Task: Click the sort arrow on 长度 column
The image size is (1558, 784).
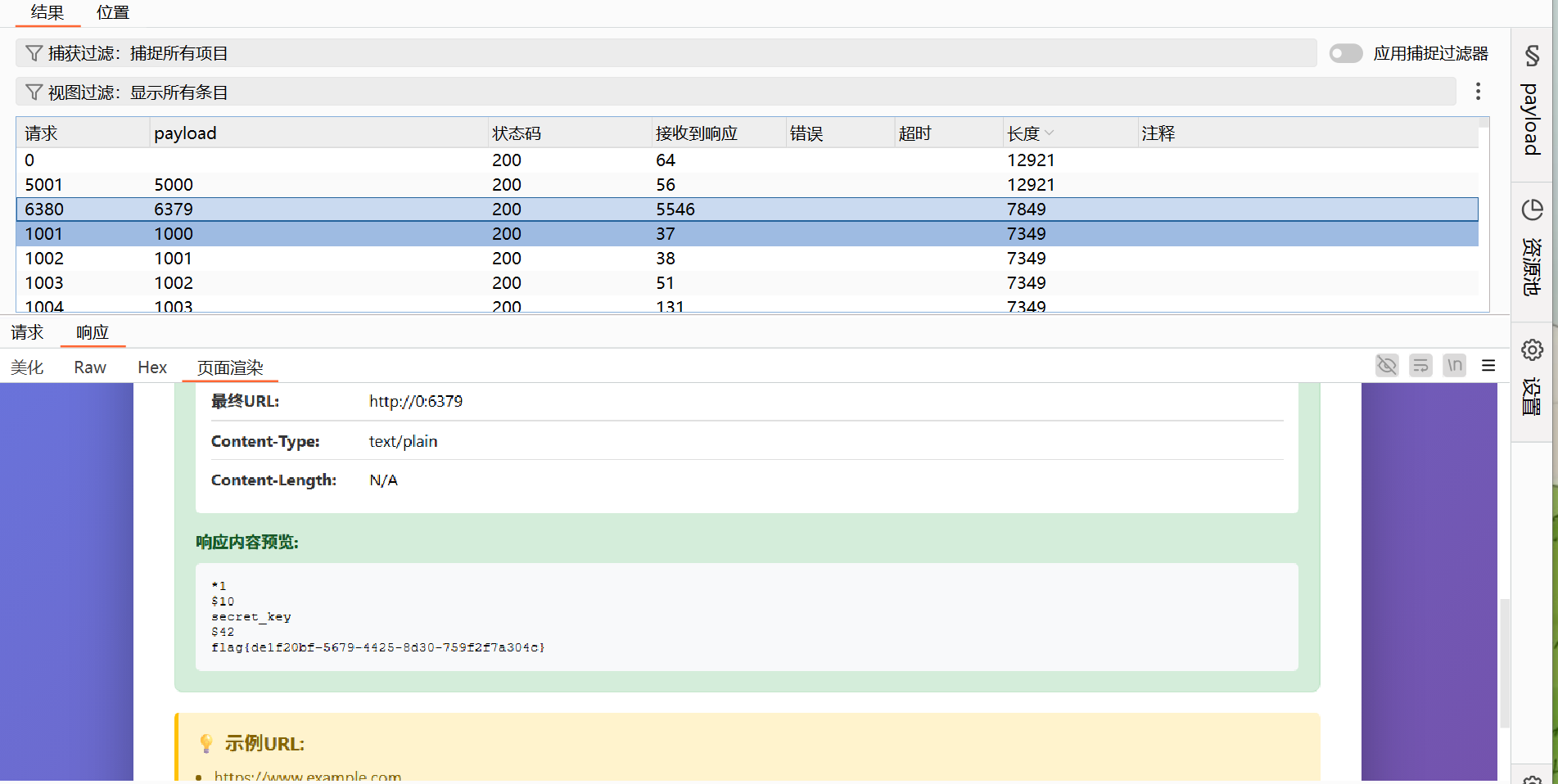Action: tap(1050, 133)
